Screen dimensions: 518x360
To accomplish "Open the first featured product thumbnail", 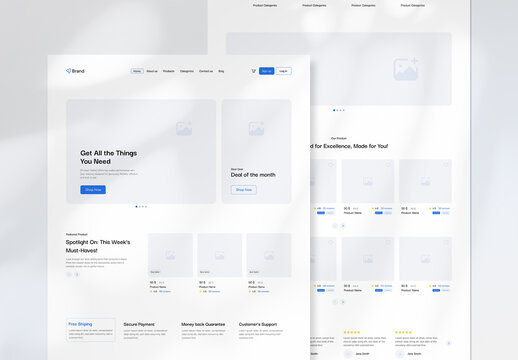I will [x=170, y=255].
